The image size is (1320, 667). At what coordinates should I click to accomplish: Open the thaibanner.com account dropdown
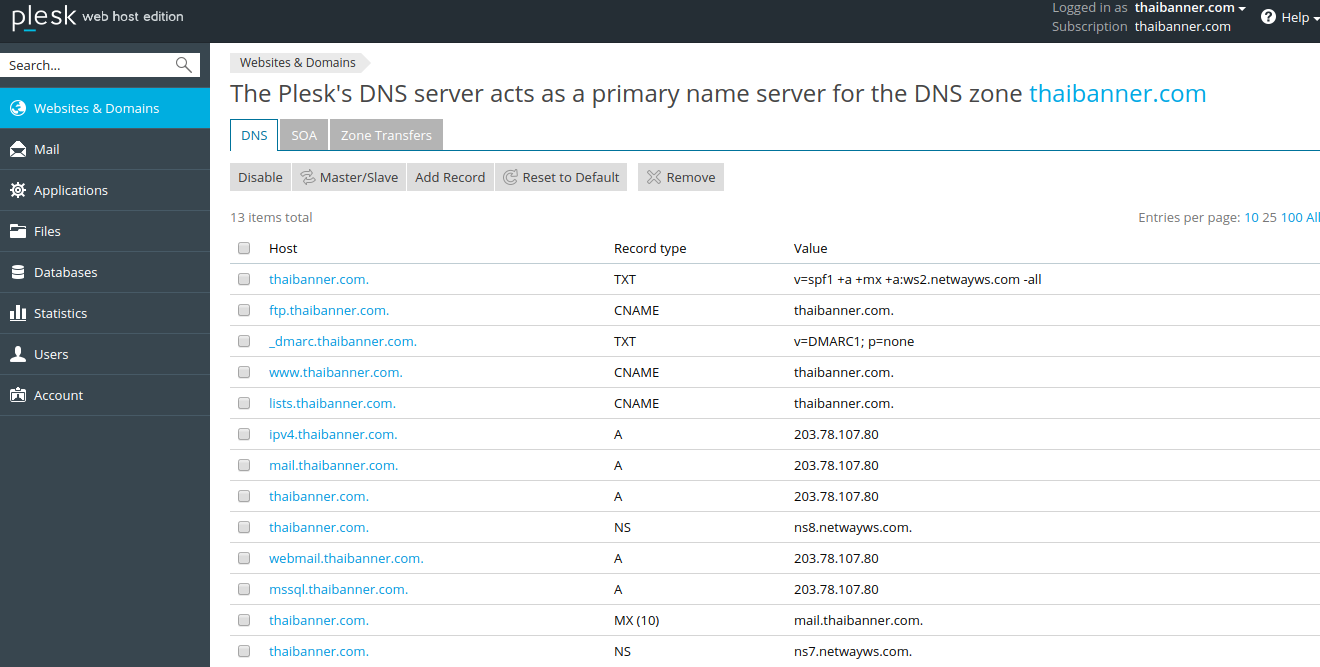pos(1190,8)
